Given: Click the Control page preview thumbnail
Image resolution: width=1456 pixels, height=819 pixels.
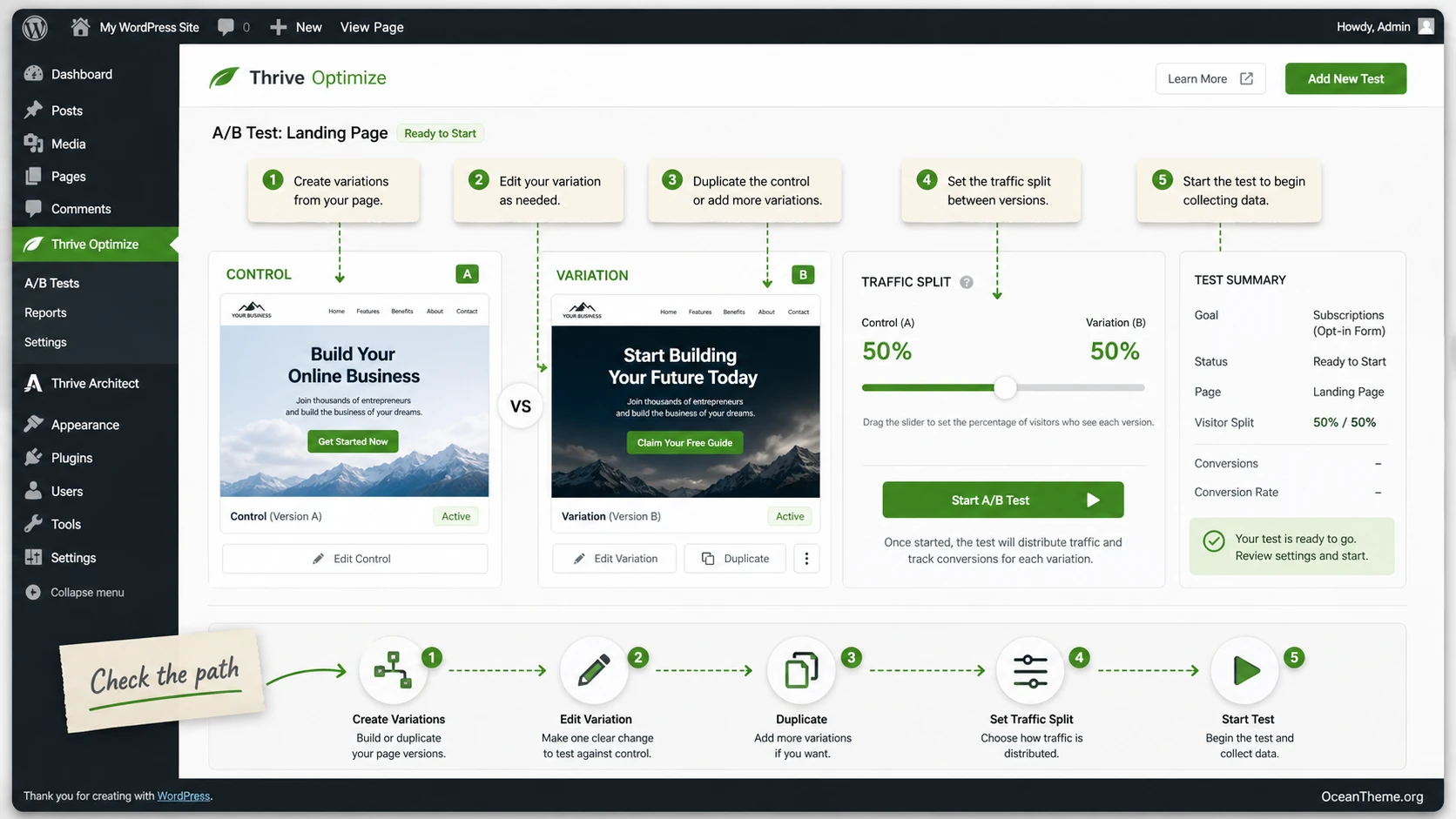Looking at the screenshot, I should [x=354, y=397].
